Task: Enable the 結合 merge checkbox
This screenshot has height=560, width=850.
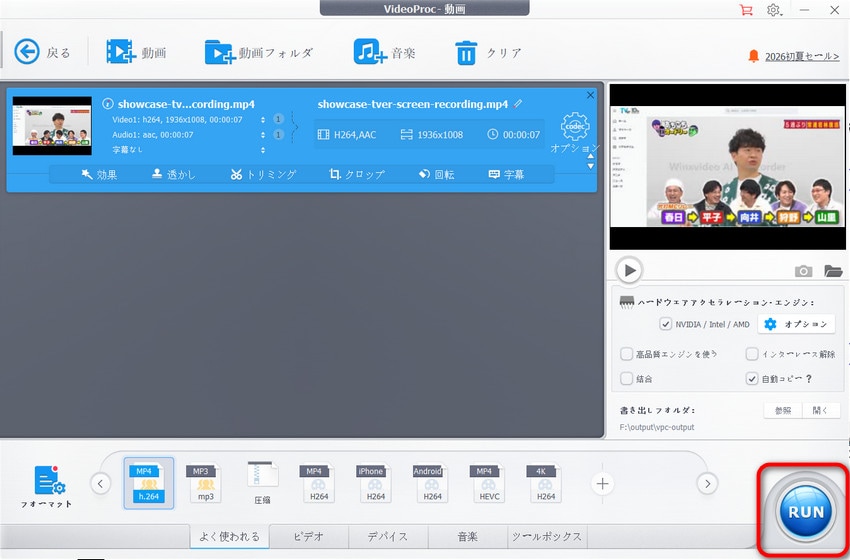Action: [626, 378]
